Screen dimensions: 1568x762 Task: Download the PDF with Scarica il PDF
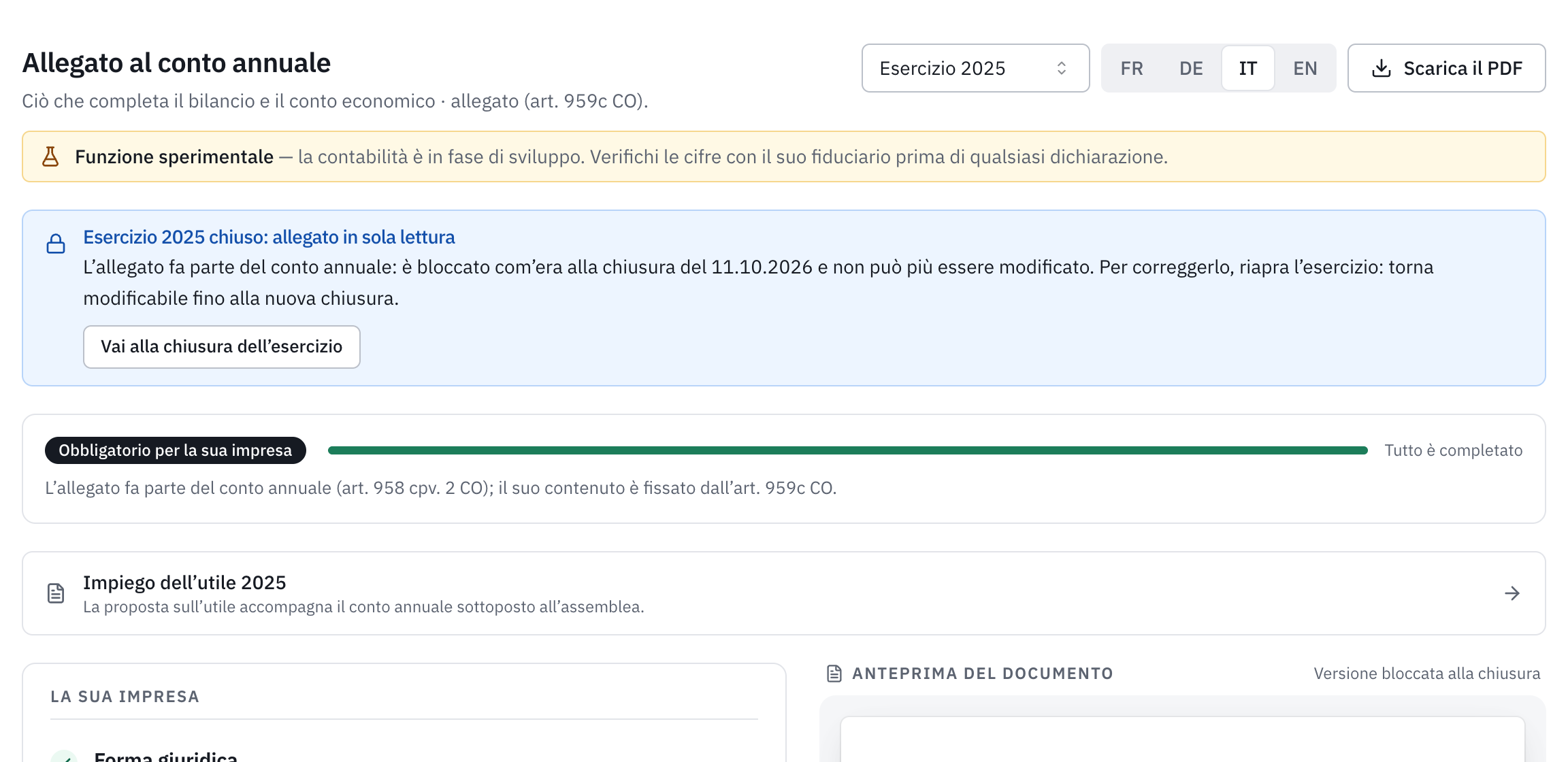pyautogui.click(x=1446, y=68)
